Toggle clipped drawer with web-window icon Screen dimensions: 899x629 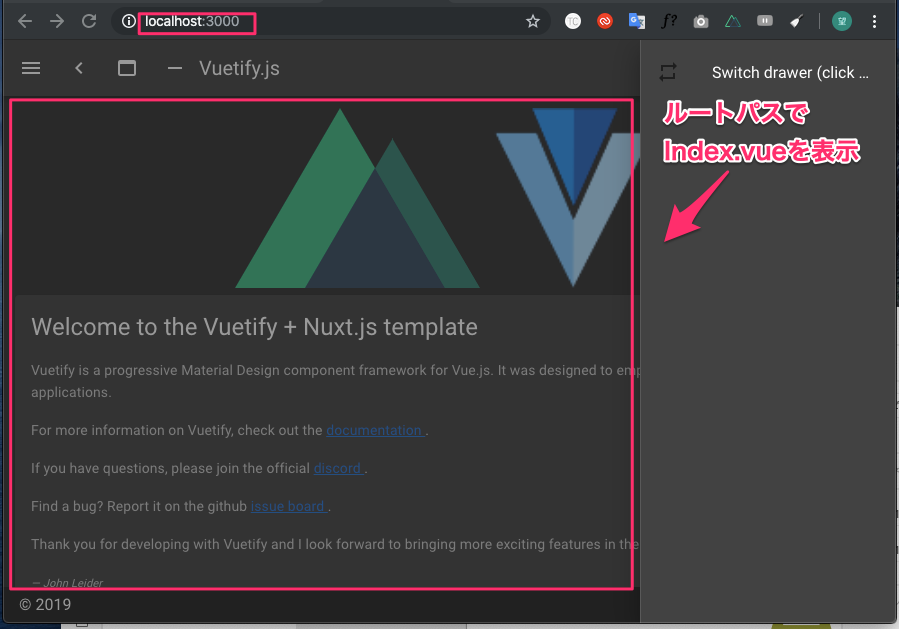coord(127,68)
